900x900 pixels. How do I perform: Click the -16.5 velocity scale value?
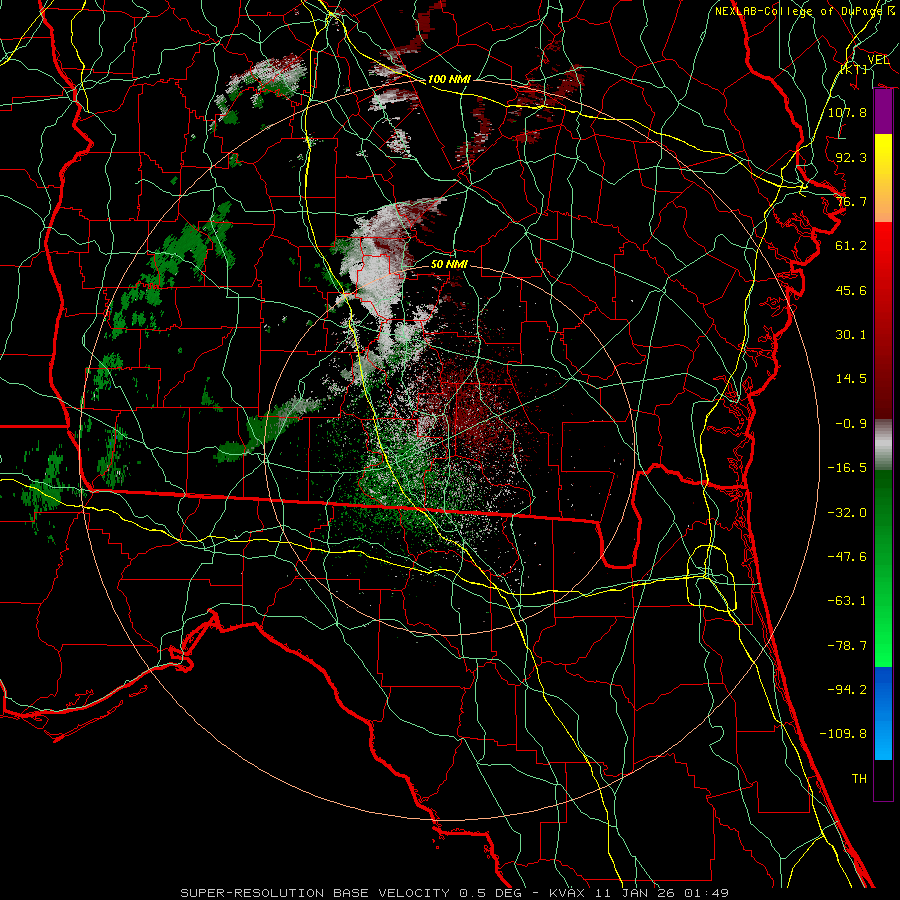click(847, 468)
